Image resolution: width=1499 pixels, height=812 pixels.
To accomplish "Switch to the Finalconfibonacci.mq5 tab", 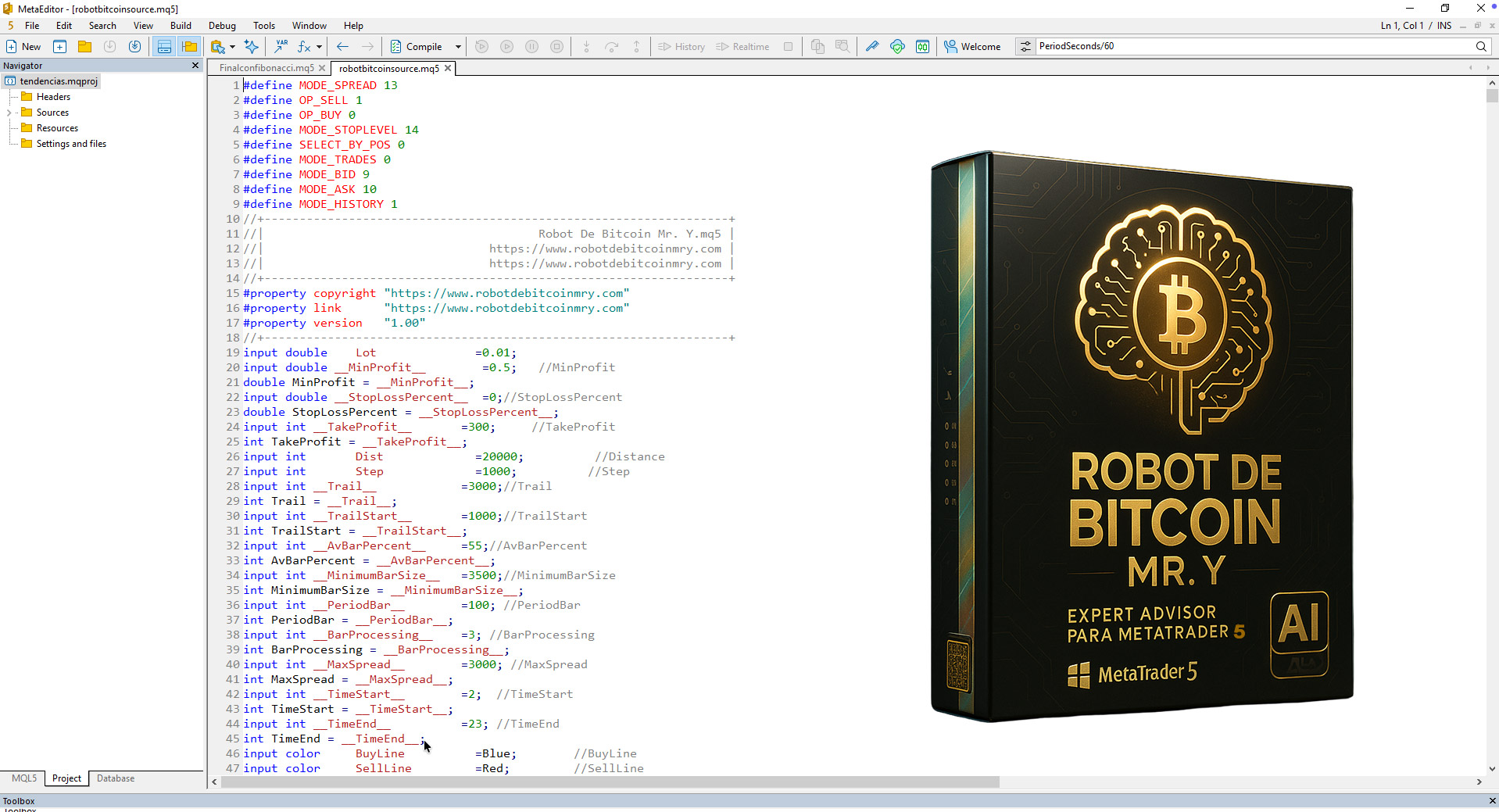I will pos(267,68).
